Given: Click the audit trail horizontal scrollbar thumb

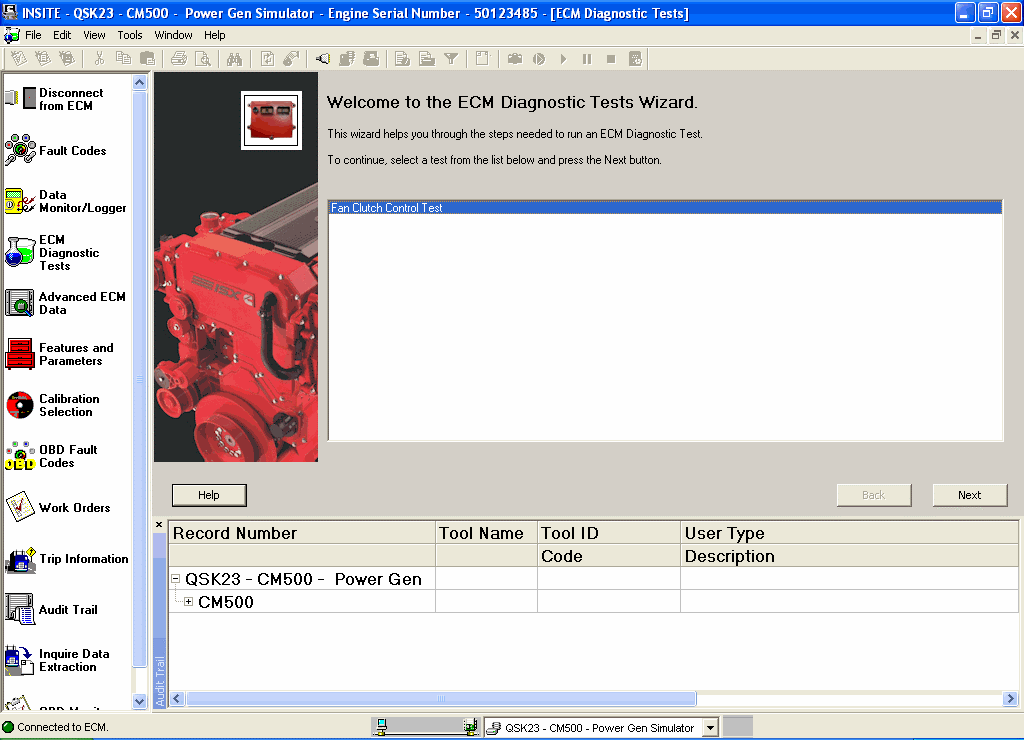Looking at the screenshot, I should [441, 698].
